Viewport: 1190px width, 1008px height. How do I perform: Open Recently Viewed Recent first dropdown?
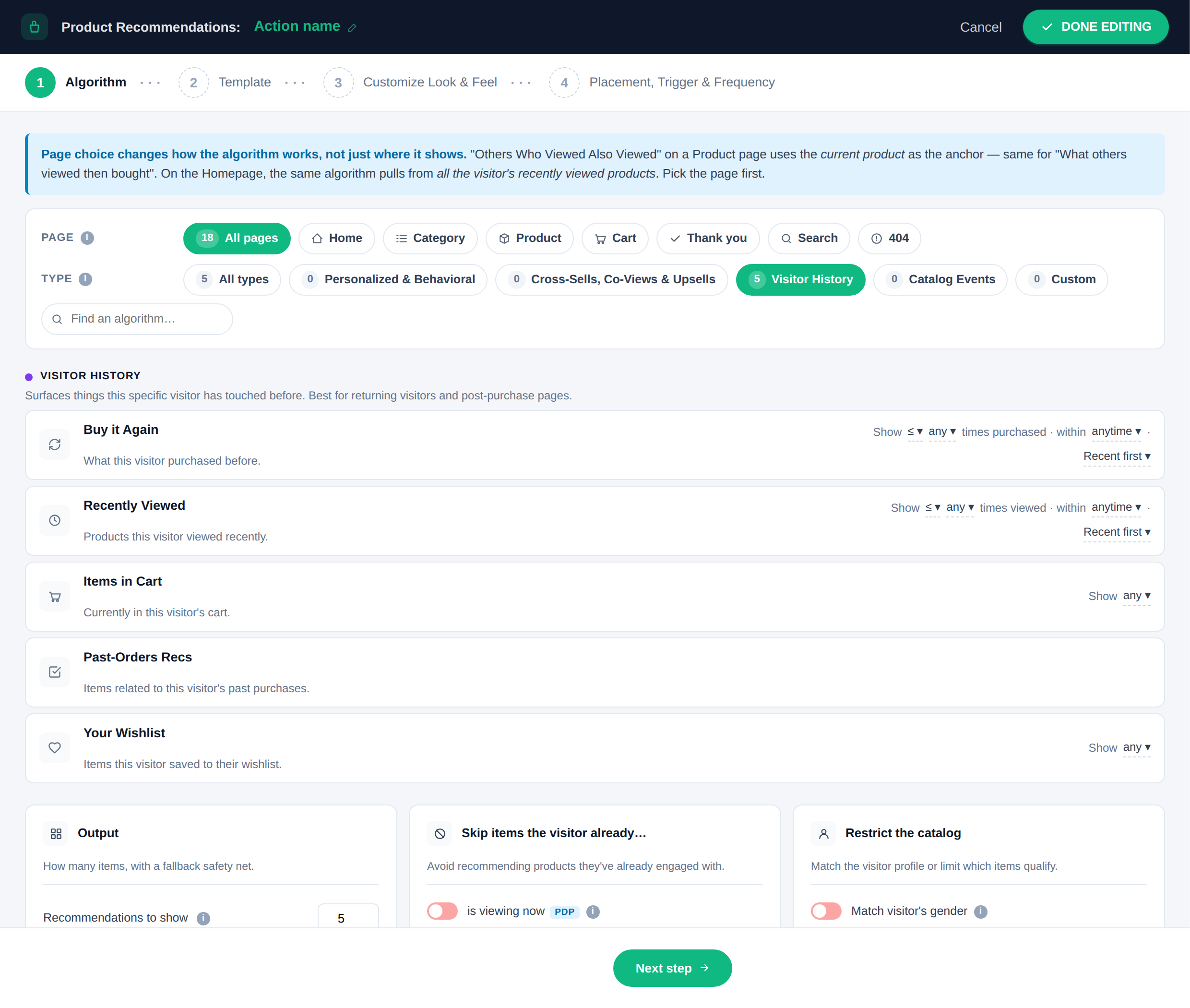point(1117,533)
